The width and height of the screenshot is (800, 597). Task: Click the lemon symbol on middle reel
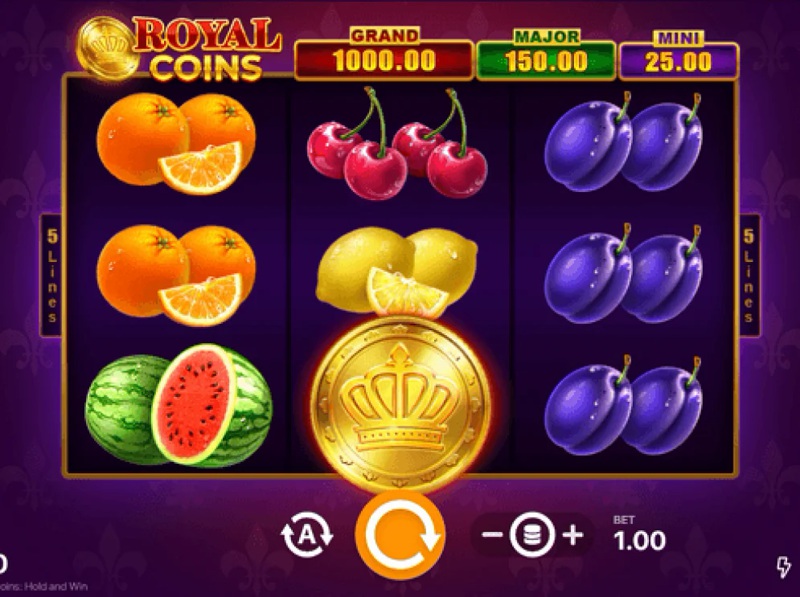coord(397,272)
